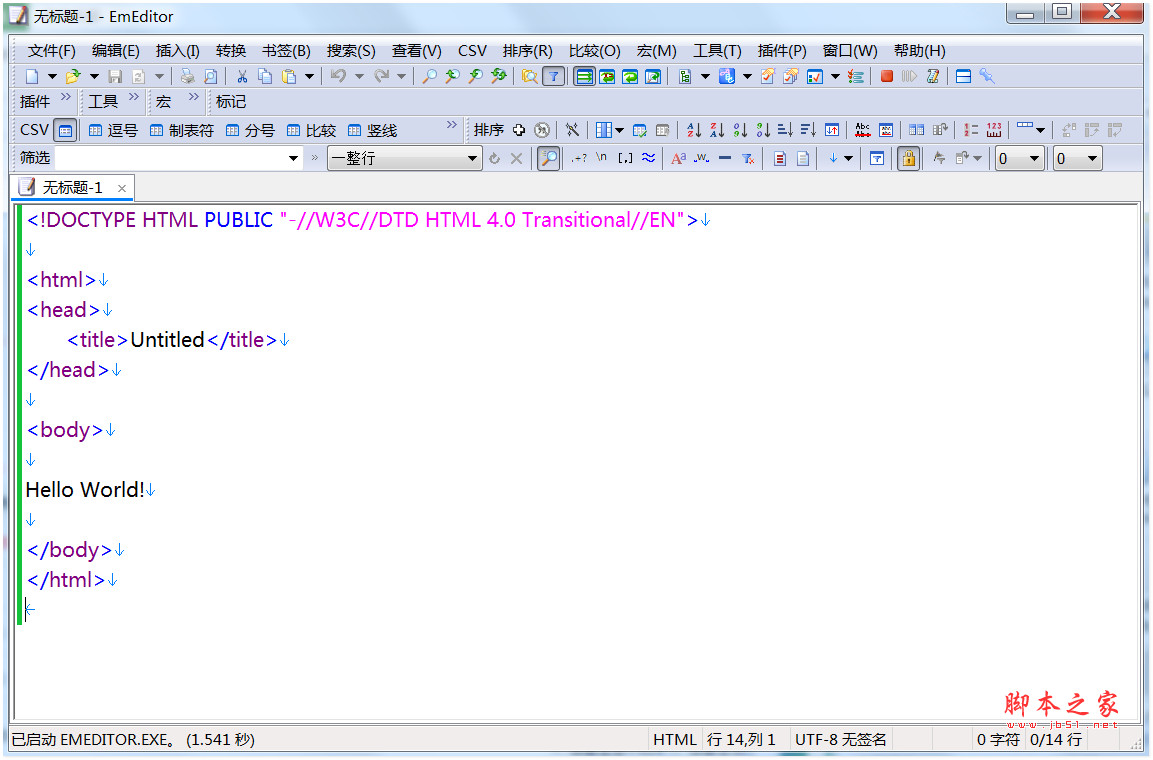This screenshot has width=1153, height=760.
Task: Click the Copy icon in toolbar
Action: [x=265, y=76]
